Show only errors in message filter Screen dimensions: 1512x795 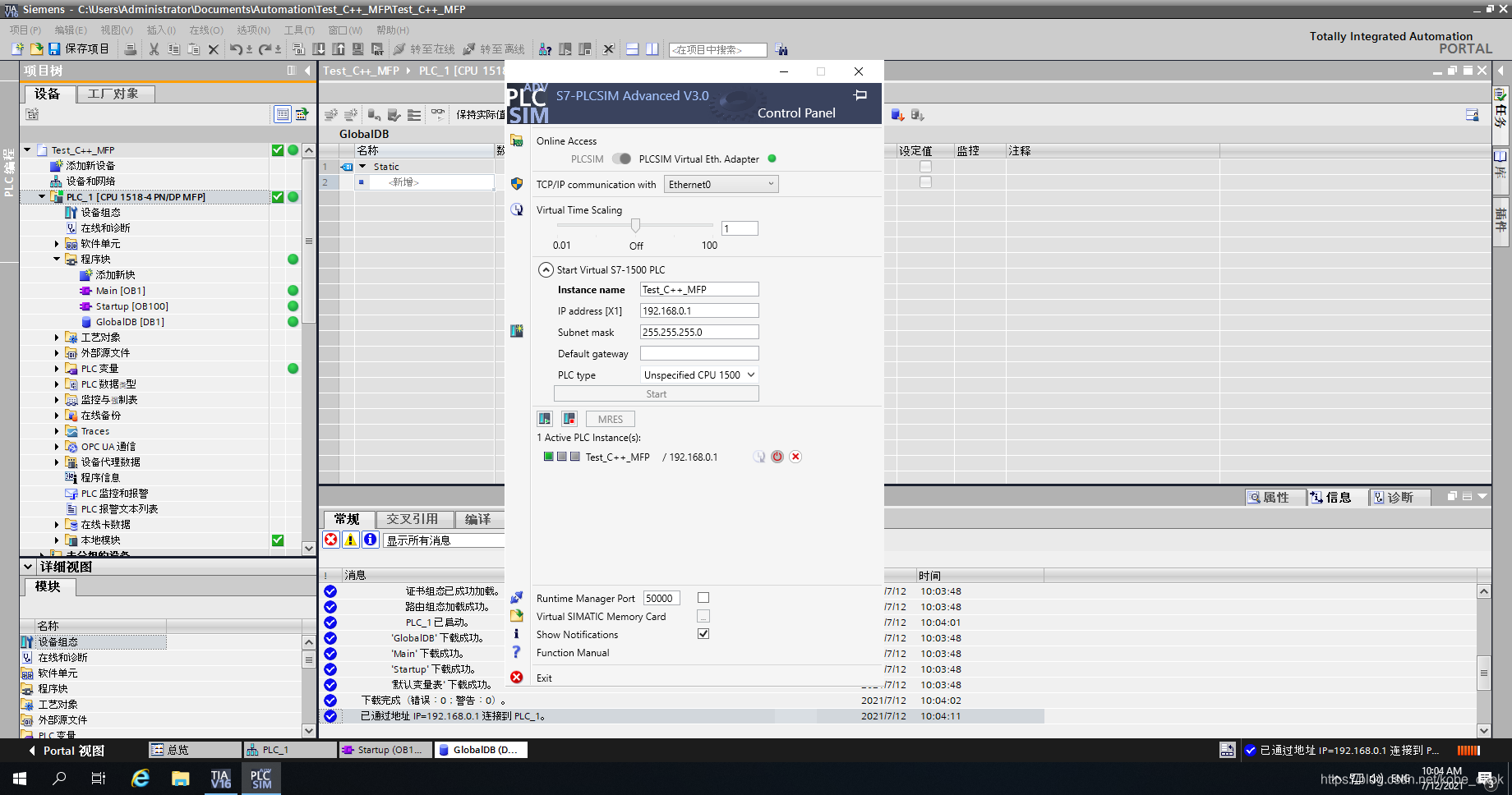331,540
